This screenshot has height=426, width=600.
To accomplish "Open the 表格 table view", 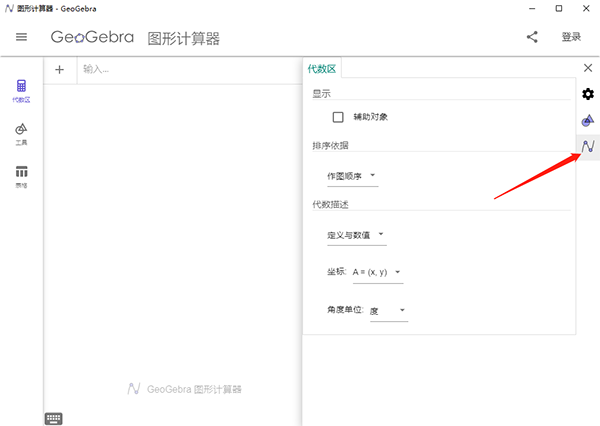I will point(21,177).
